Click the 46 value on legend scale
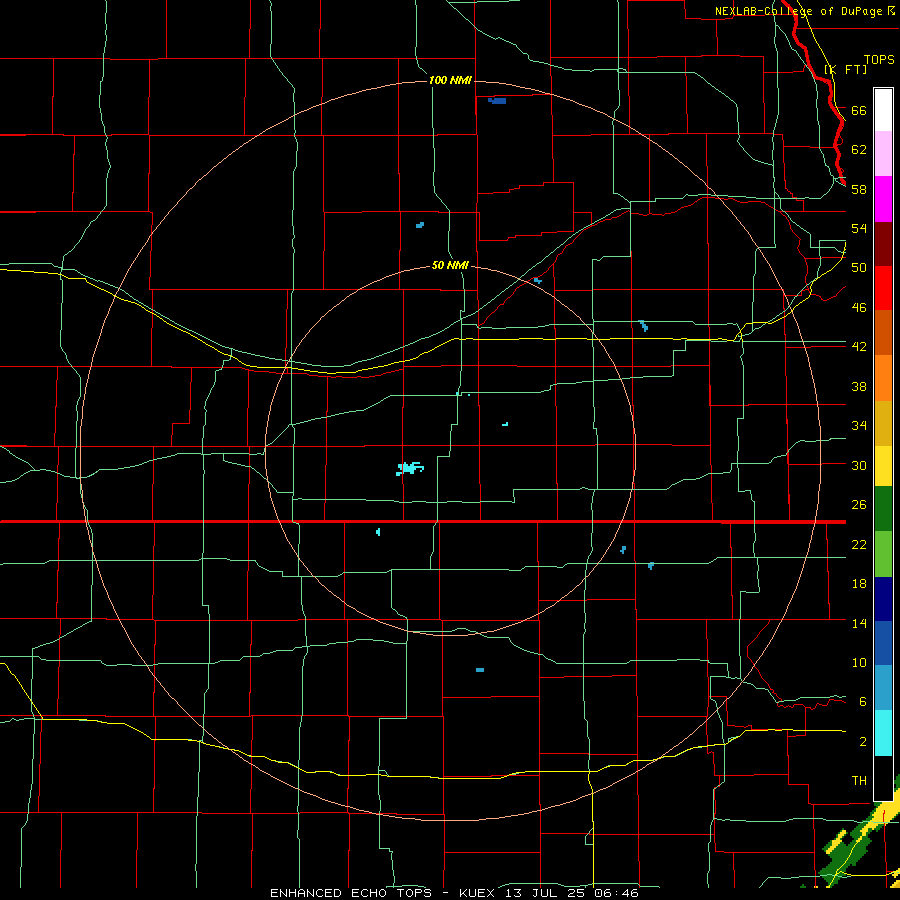The height and width of the screenshot is (900, 900). pos(859,308)
